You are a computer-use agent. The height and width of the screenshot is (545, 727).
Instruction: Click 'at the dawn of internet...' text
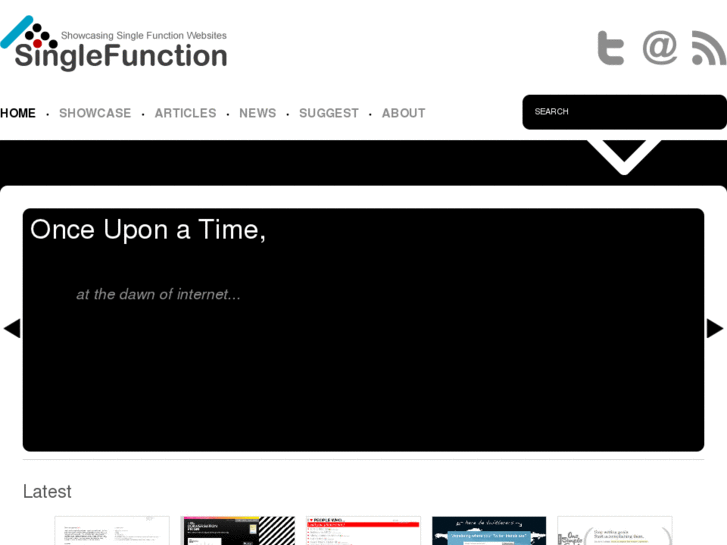tap(159, 294)
